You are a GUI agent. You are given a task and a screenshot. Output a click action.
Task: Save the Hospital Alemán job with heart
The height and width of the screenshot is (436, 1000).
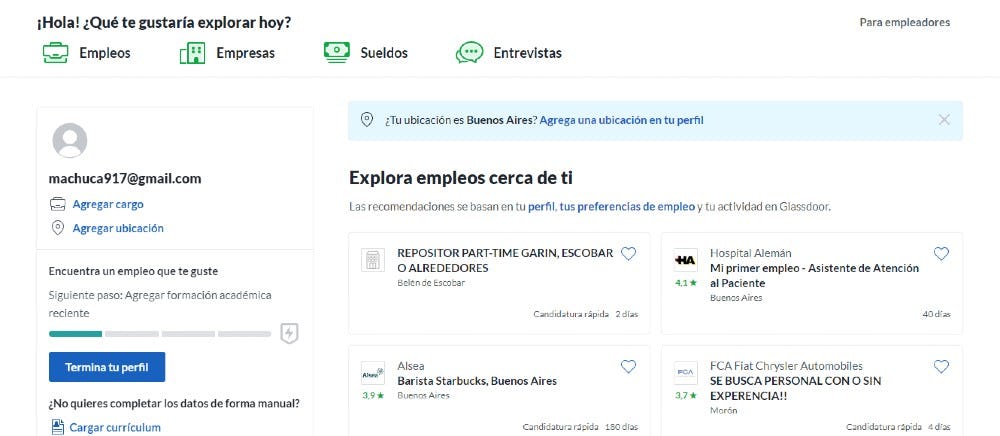941,254
